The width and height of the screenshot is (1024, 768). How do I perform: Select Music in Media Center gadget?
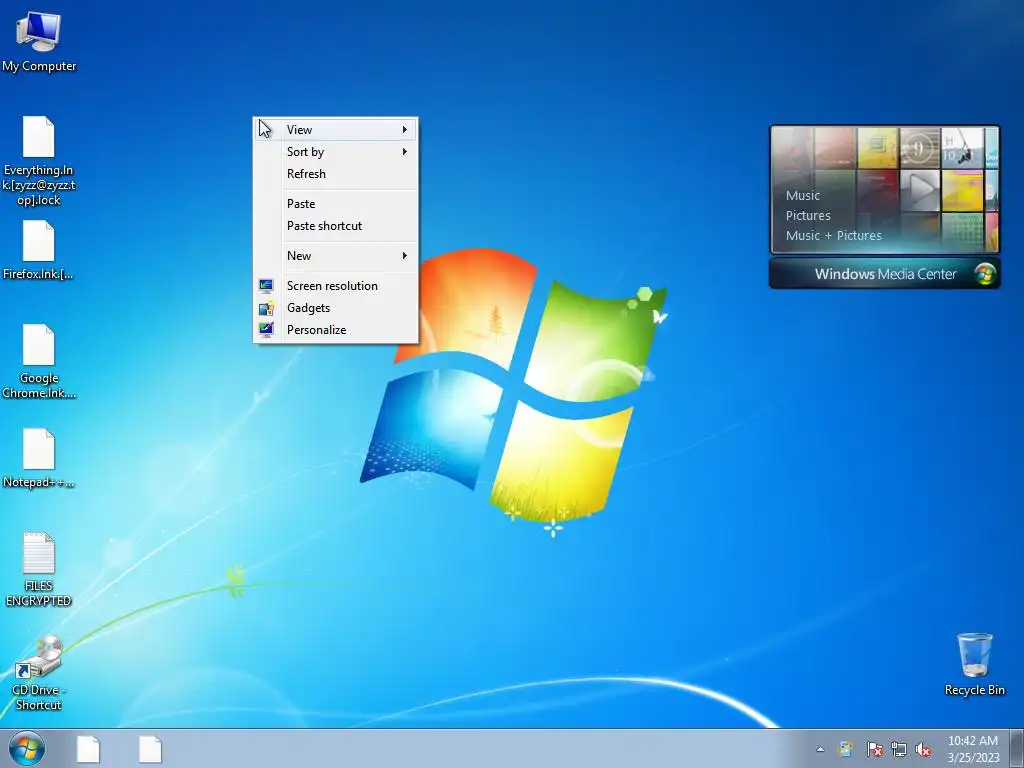pyautogui.click(x=803, y=195)
